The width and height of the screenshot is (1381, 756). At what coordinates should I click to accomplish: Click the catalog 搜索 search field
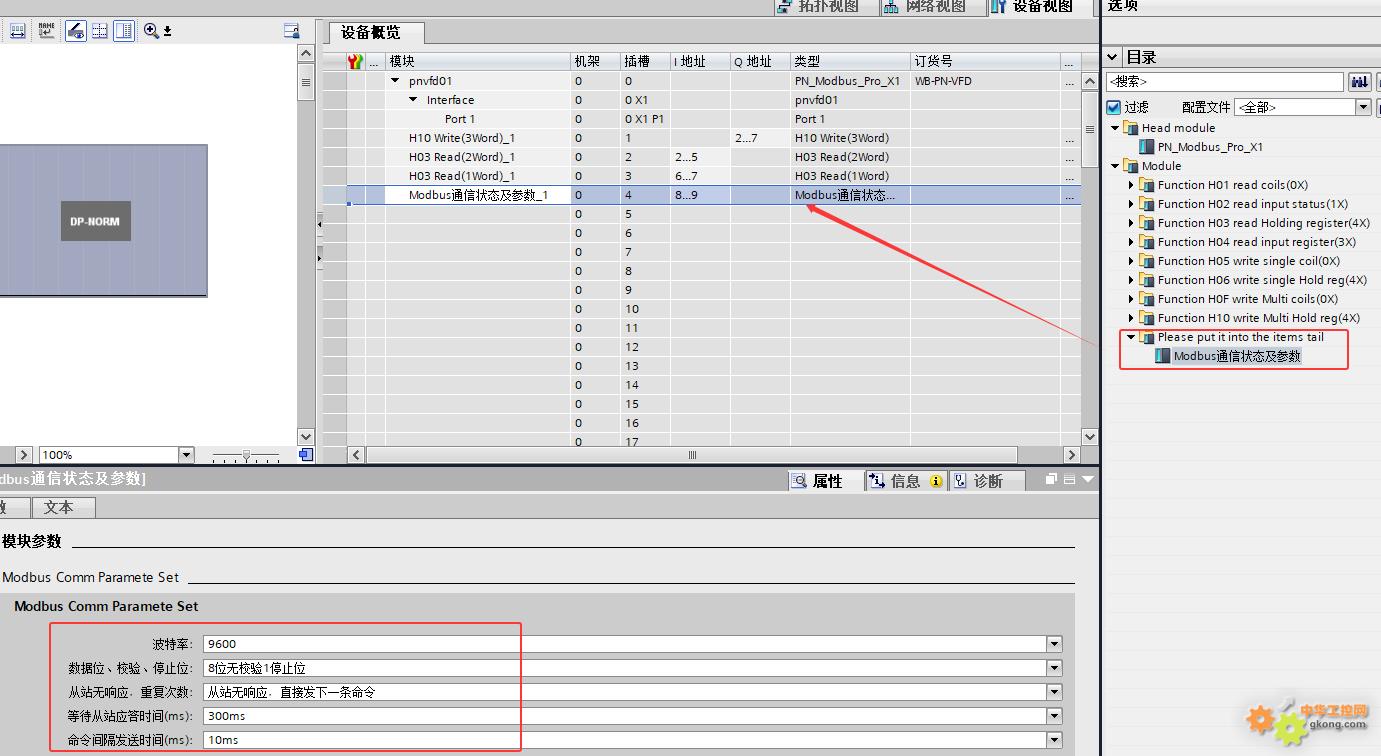tap(1224, 82)
